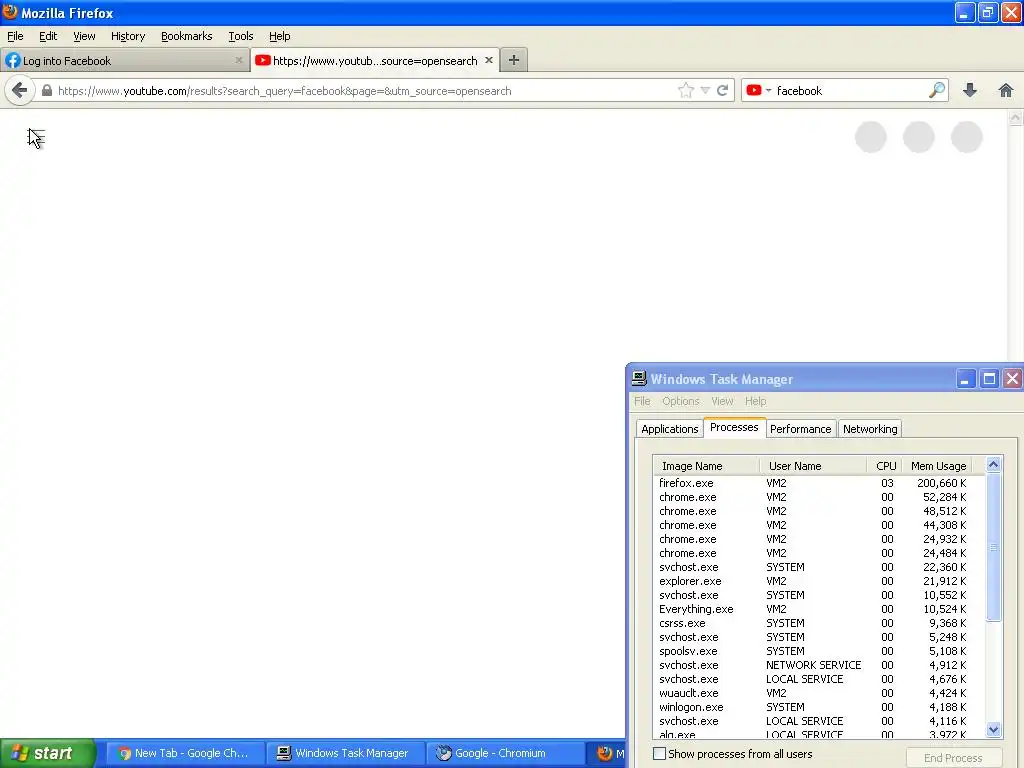
Task: Select svchost.exe row with NETWORK SERVICE user
Action: (x=820, y=665)
